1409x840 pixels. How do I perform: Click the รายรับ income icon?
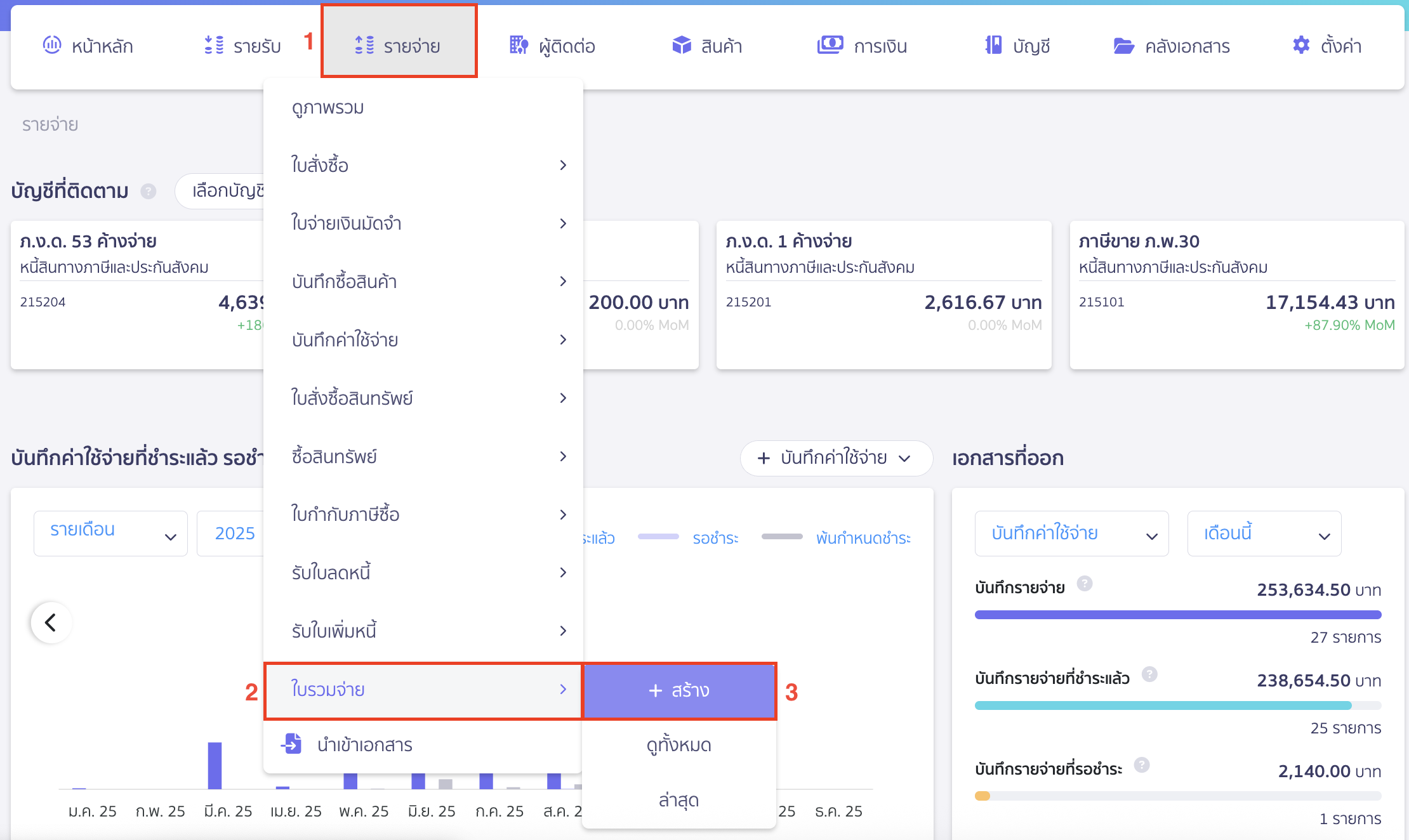214,45
